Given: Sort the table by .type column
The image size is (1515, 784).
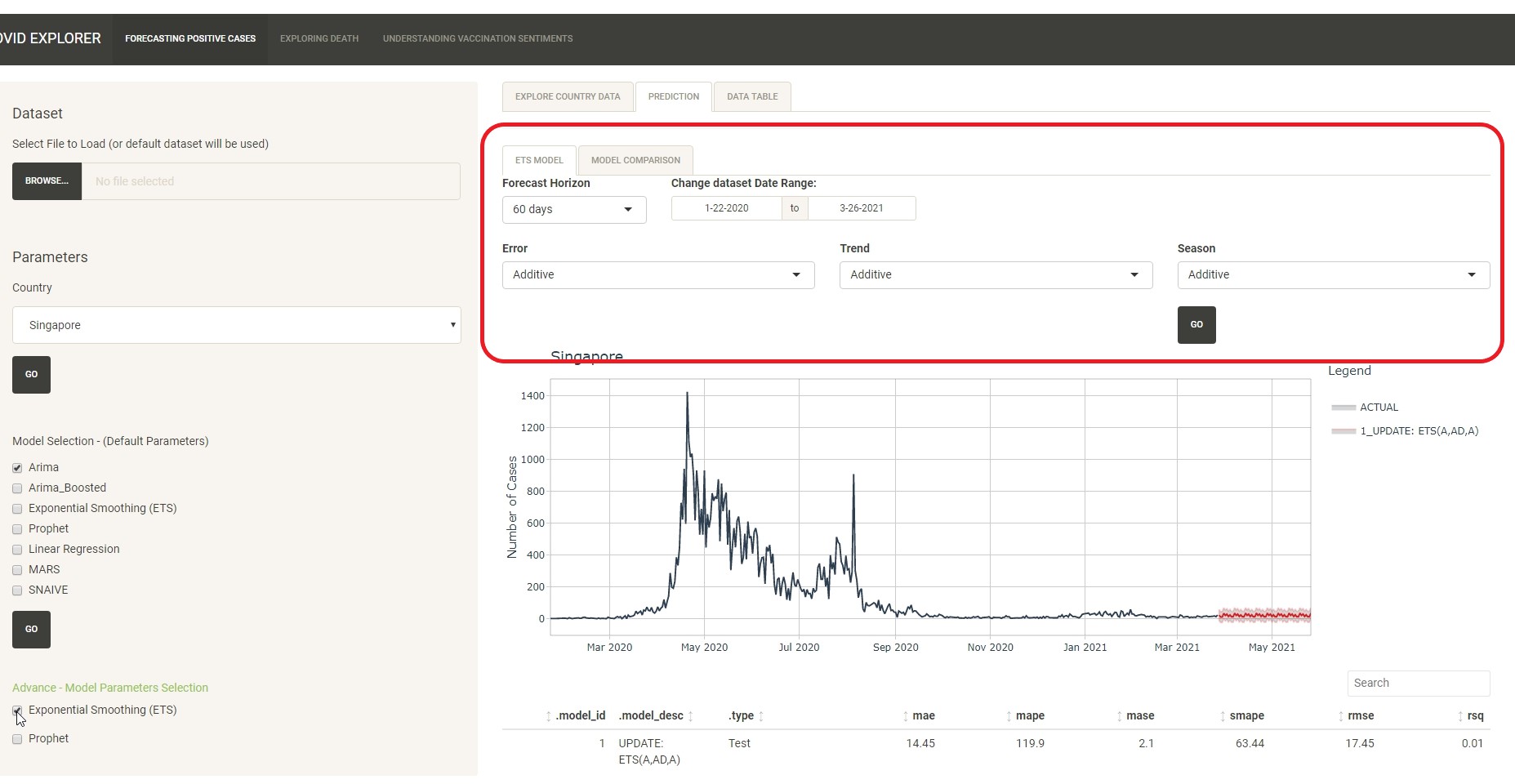Looking at the screenshot, I should tap(741, 716).
